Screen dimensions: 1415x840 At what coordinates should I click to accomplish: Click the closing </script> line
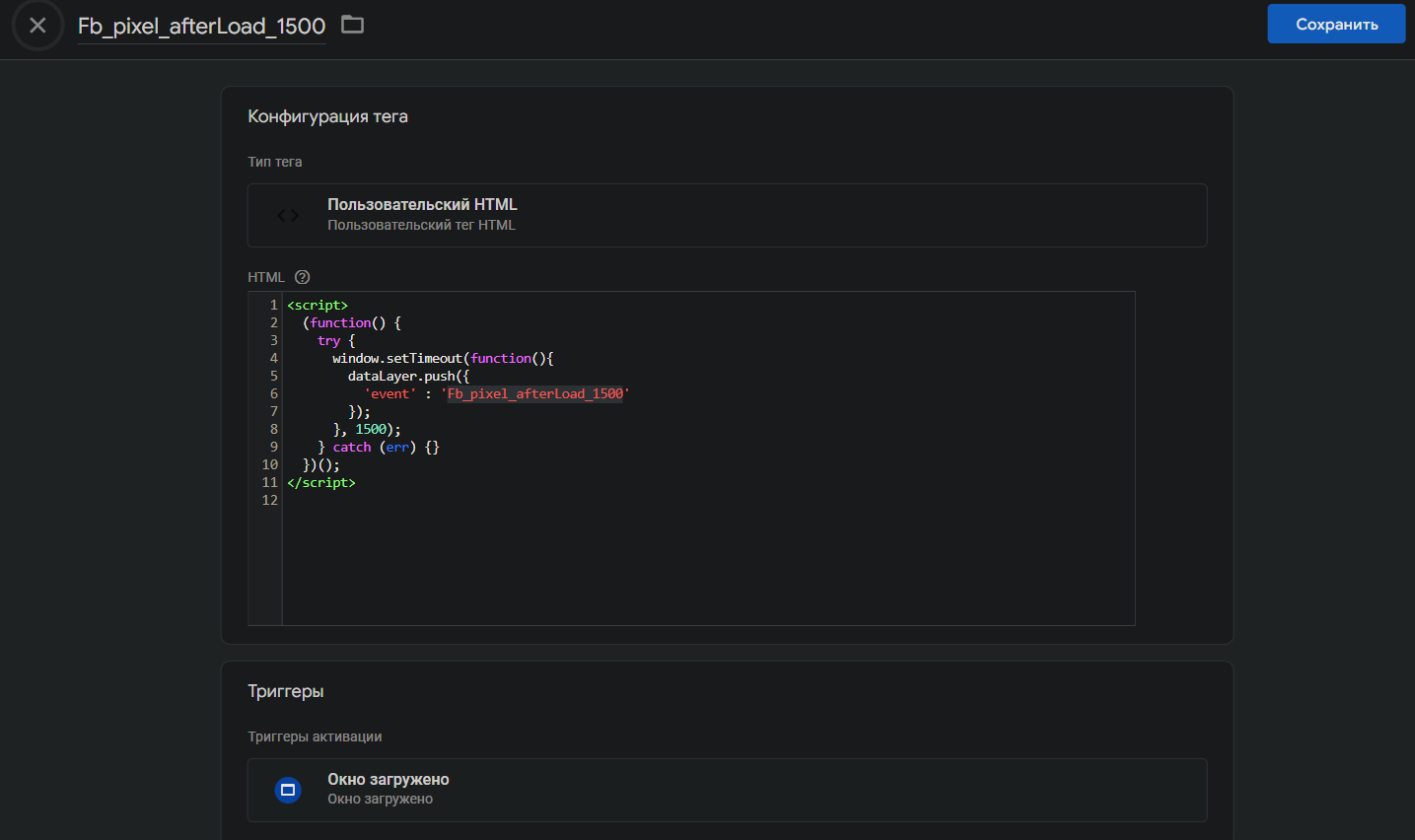321,483
